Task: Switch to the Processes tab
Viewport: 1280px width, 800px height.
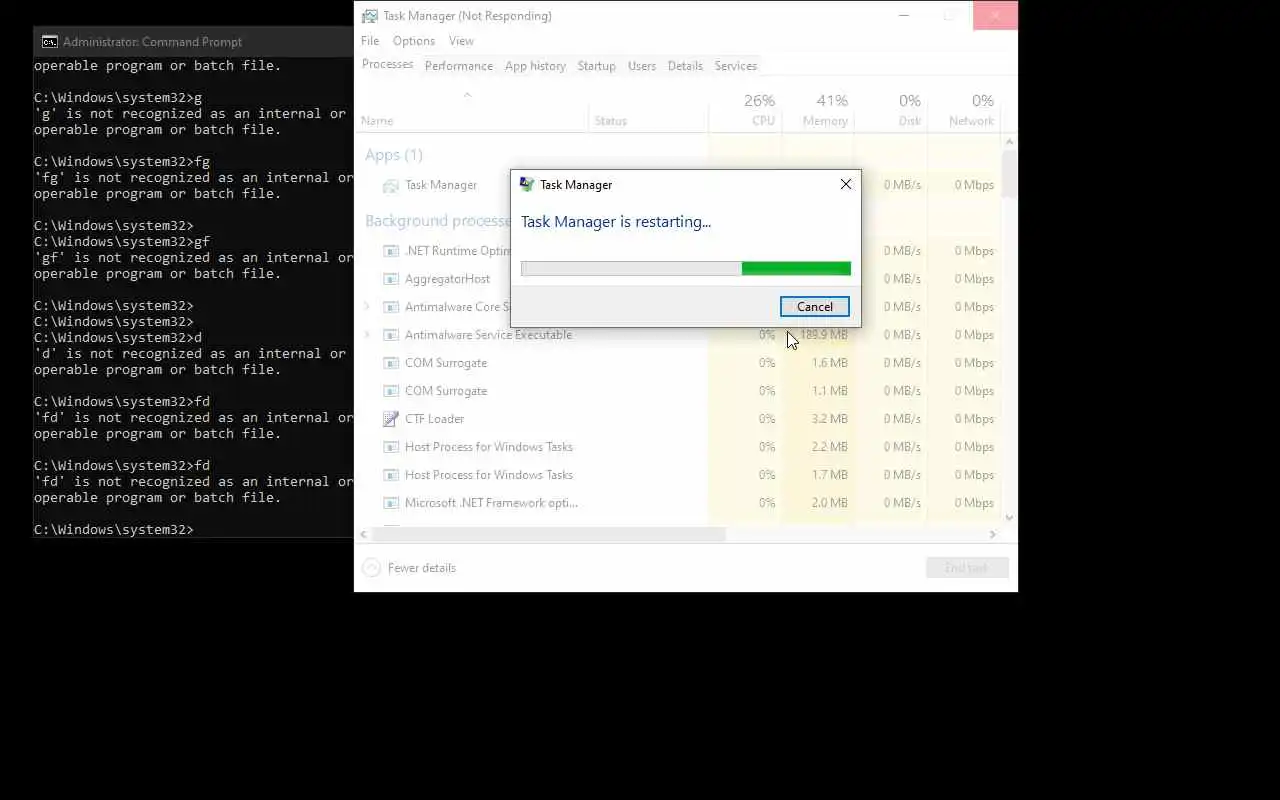Action: [x=387, y=65]
